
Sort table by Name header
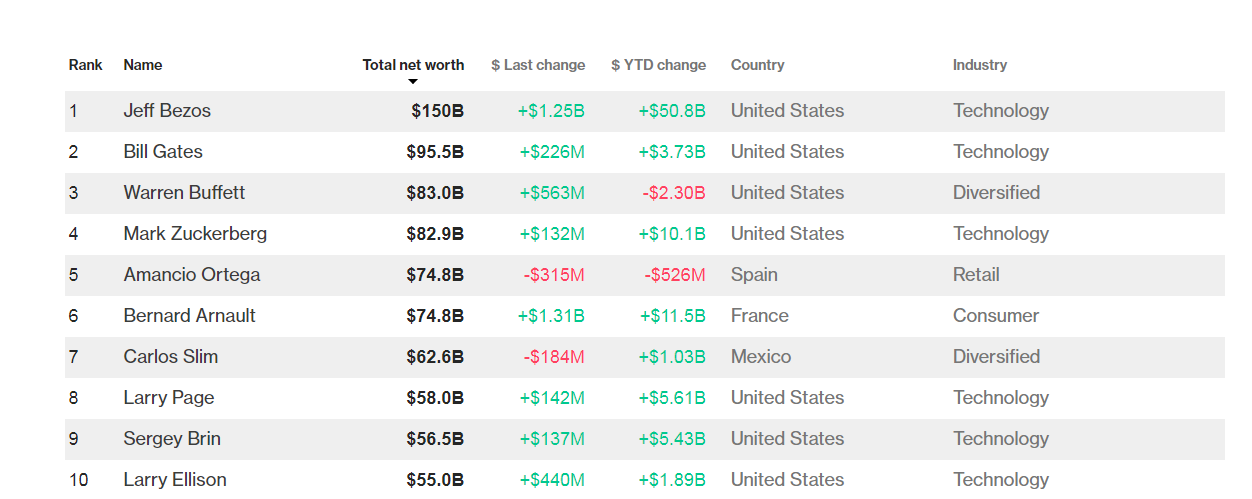click(143, 65)
